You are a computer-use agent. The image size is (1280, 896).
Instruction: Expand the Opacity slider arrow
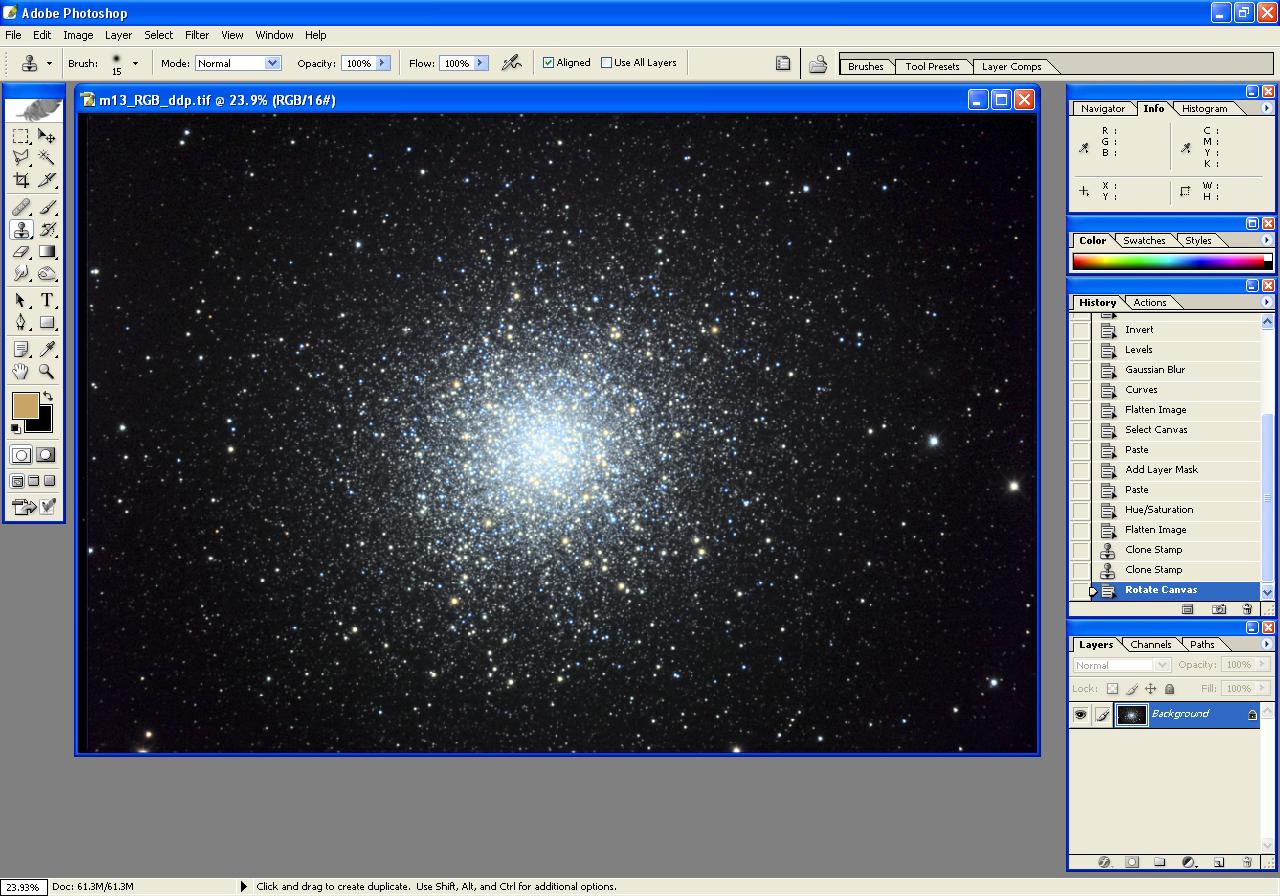pos(382,63)
